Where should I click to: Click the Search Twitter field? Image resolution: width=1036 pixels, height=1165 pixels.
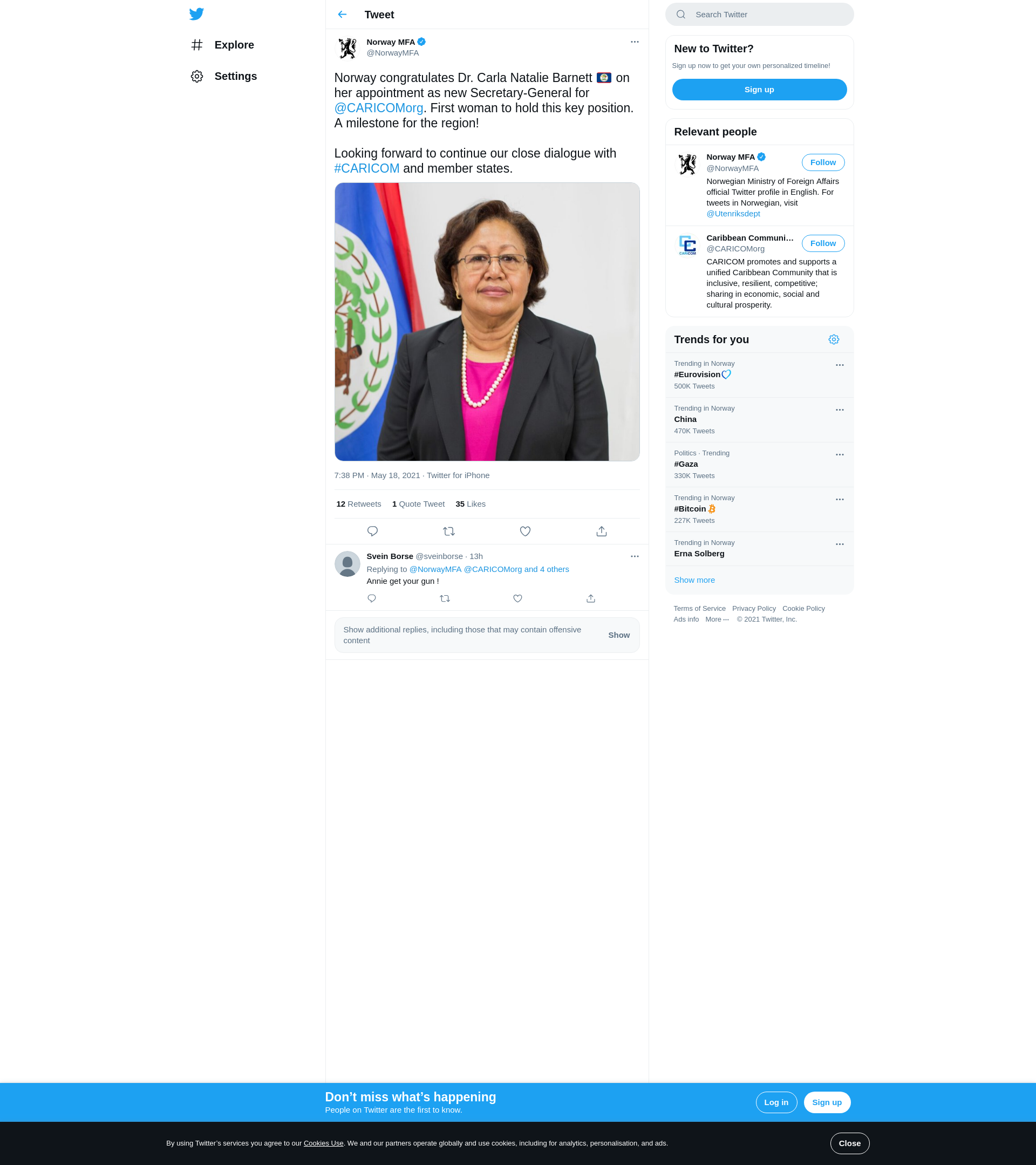[759, 14]
